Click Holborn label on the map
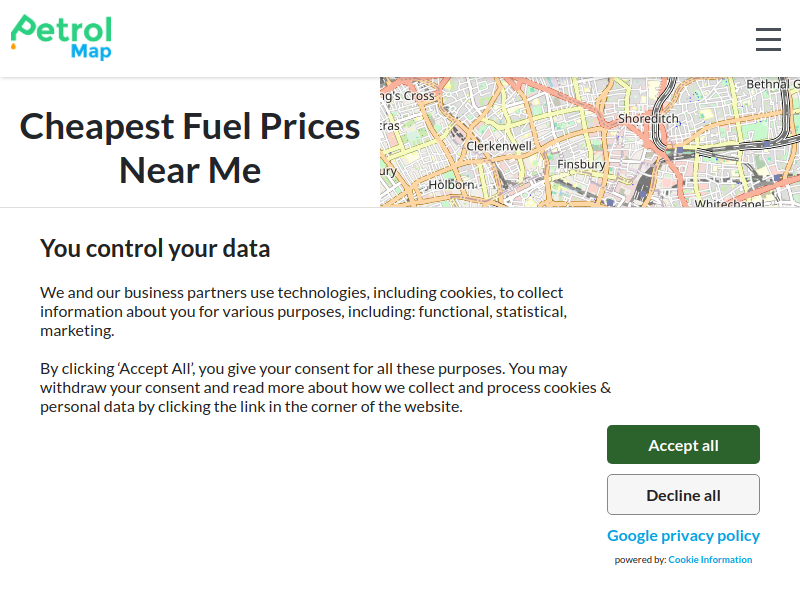The image size is (800, 600). click(x=452, y=185)
